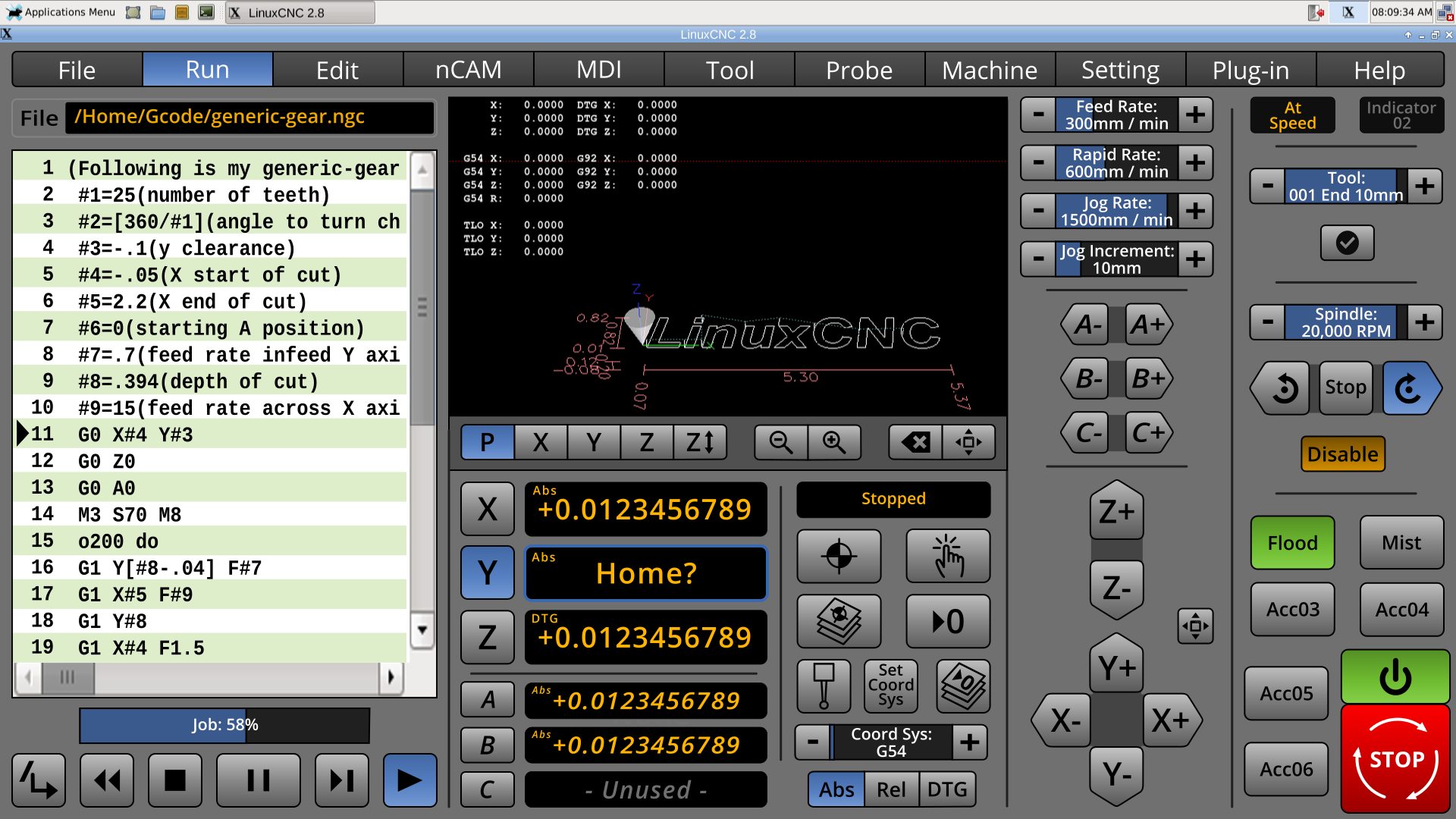
Task: Switch preview to Z view
Action: (x=647, y=442)
